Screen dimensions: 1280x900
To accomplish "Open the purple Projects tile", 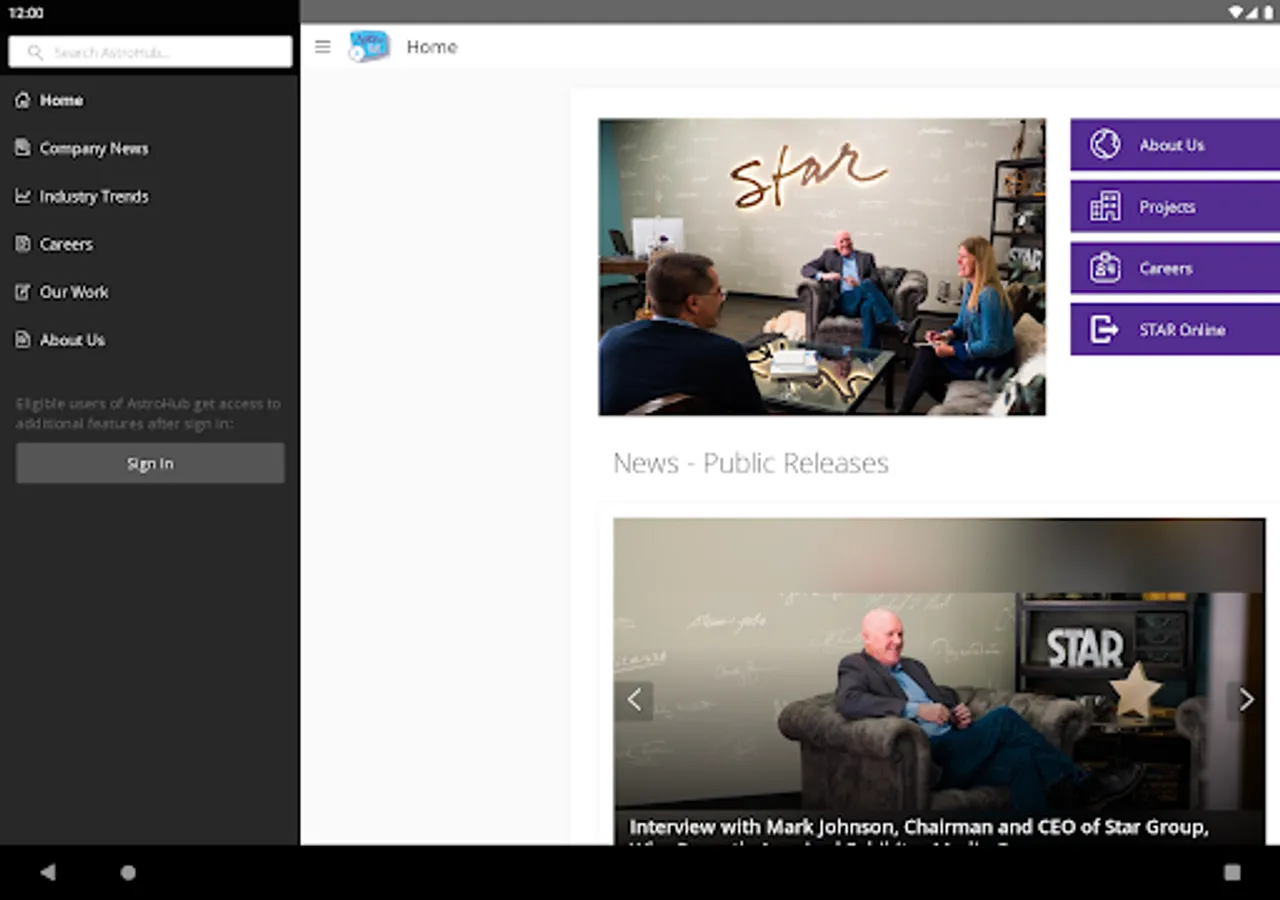I will (x=1175, y=207).
